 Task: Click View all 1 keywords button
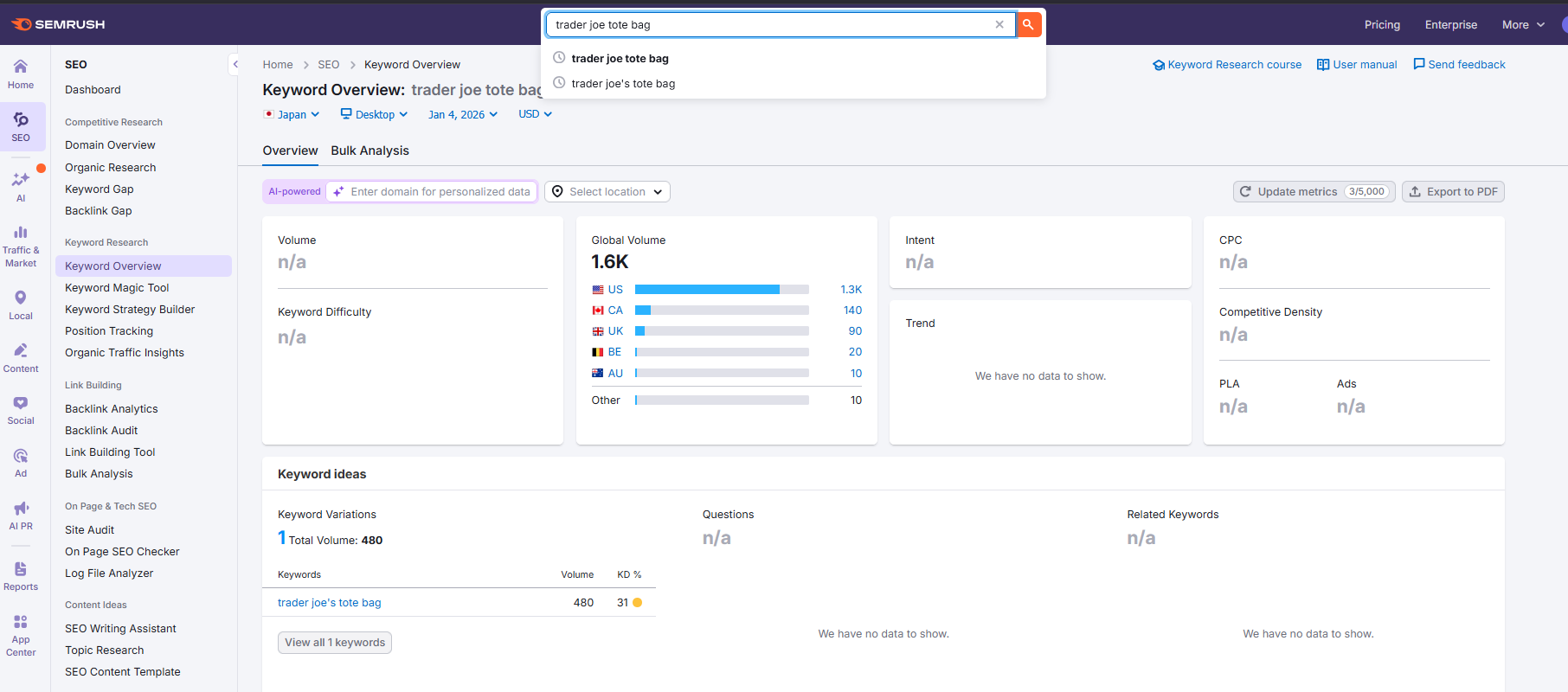(335, 643)
